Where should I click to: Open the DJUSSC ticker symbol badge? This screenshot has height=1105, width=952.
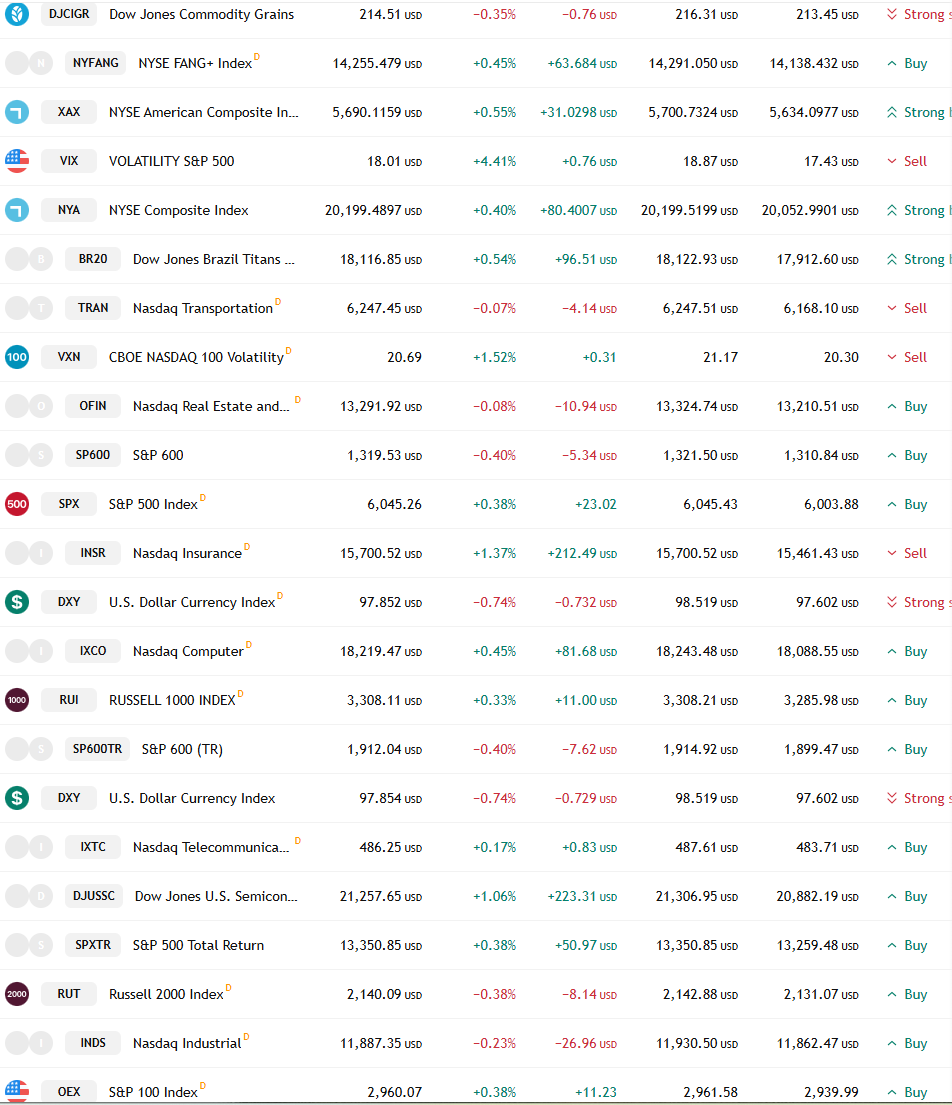tap(94, 896)
